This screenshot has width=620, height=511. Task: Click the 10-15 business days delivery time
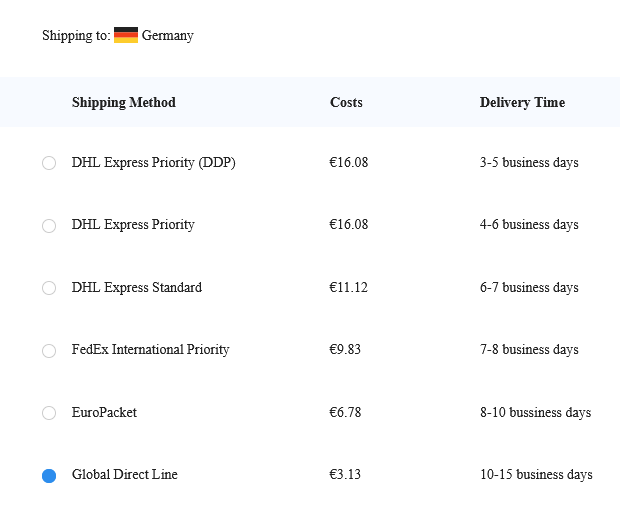[x=536, y=474]
